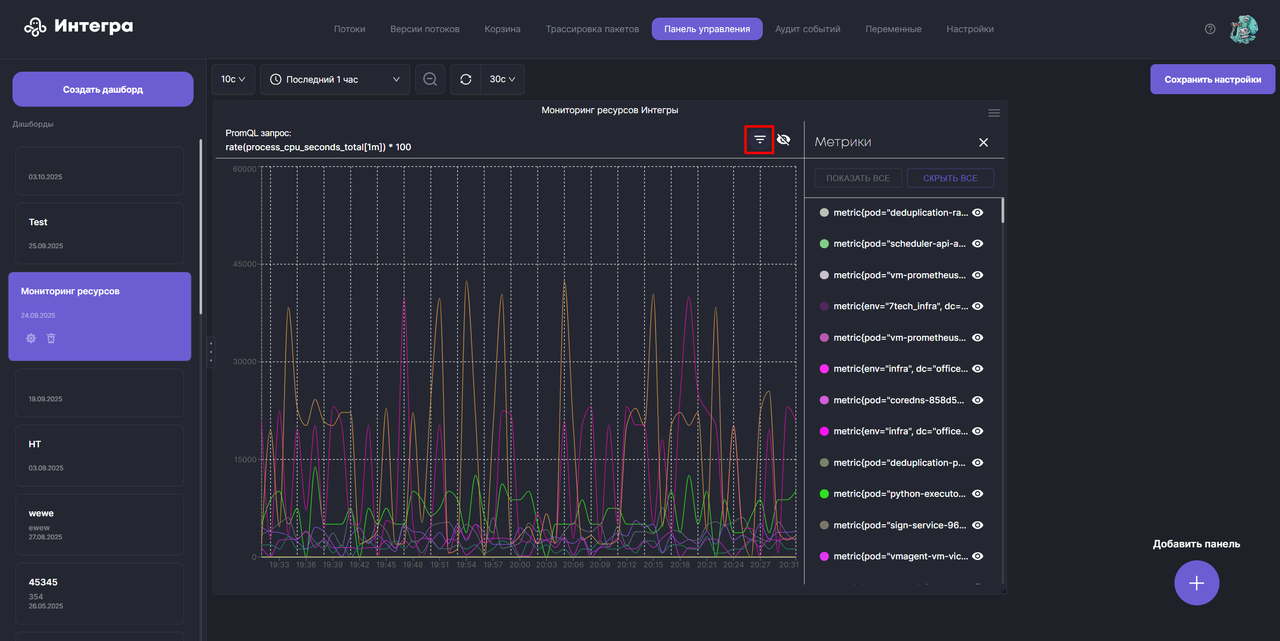
Task: Click the refresh dashboard icon
Action: pos(466,79)
